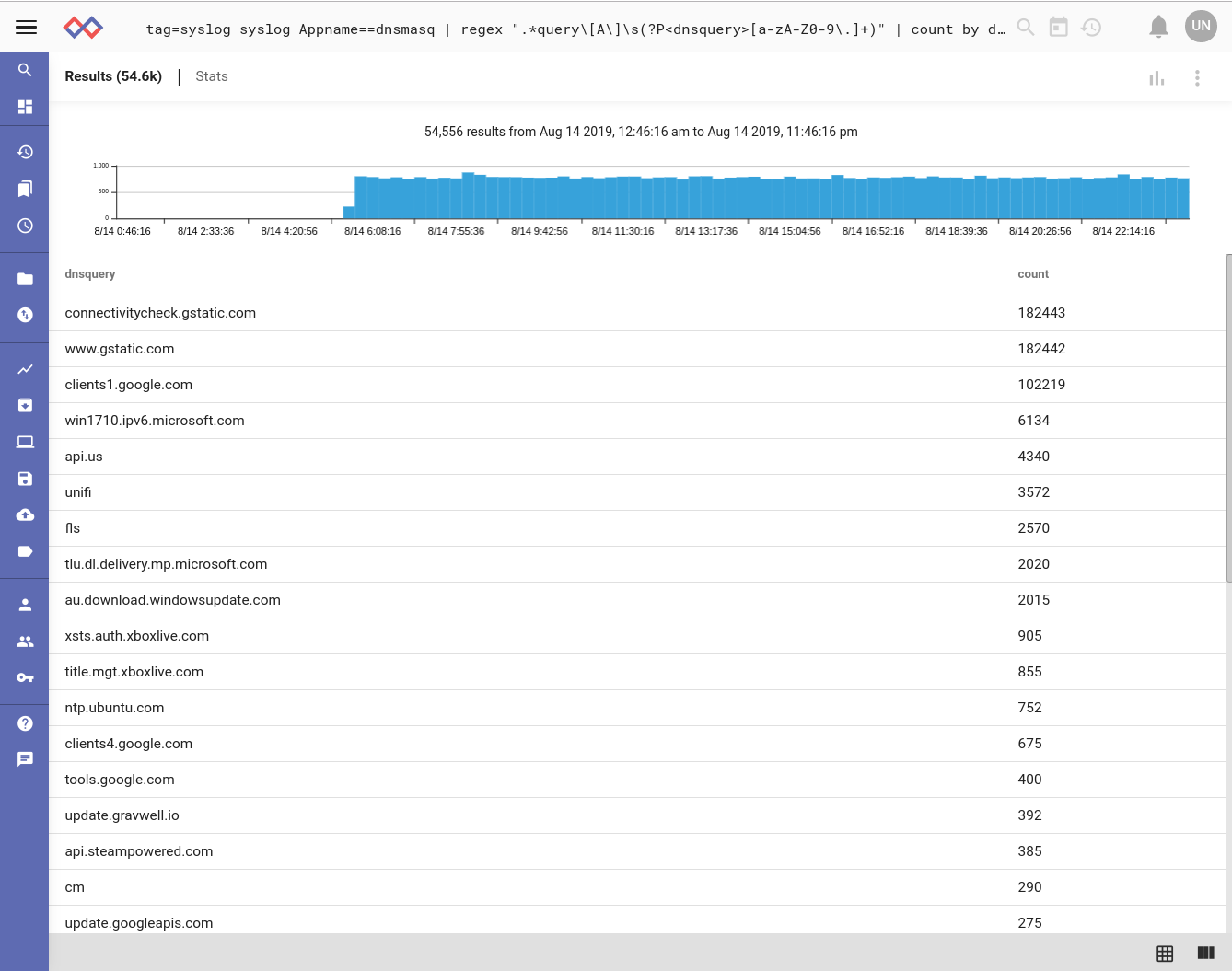The image size is (1232, 971).
Task: Open the sidebar scheduled searches clock icon
Action: [25, 225]
